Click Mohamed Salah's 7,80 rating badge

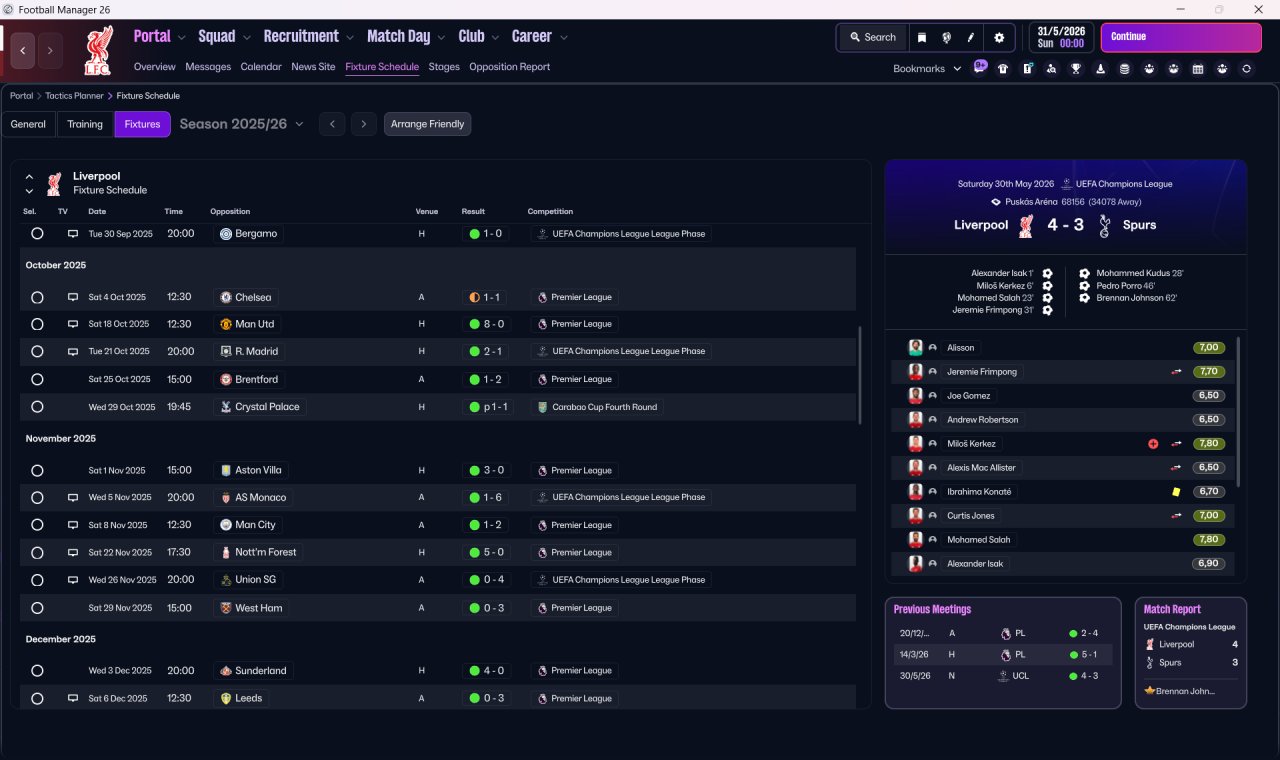point(1209,540)
